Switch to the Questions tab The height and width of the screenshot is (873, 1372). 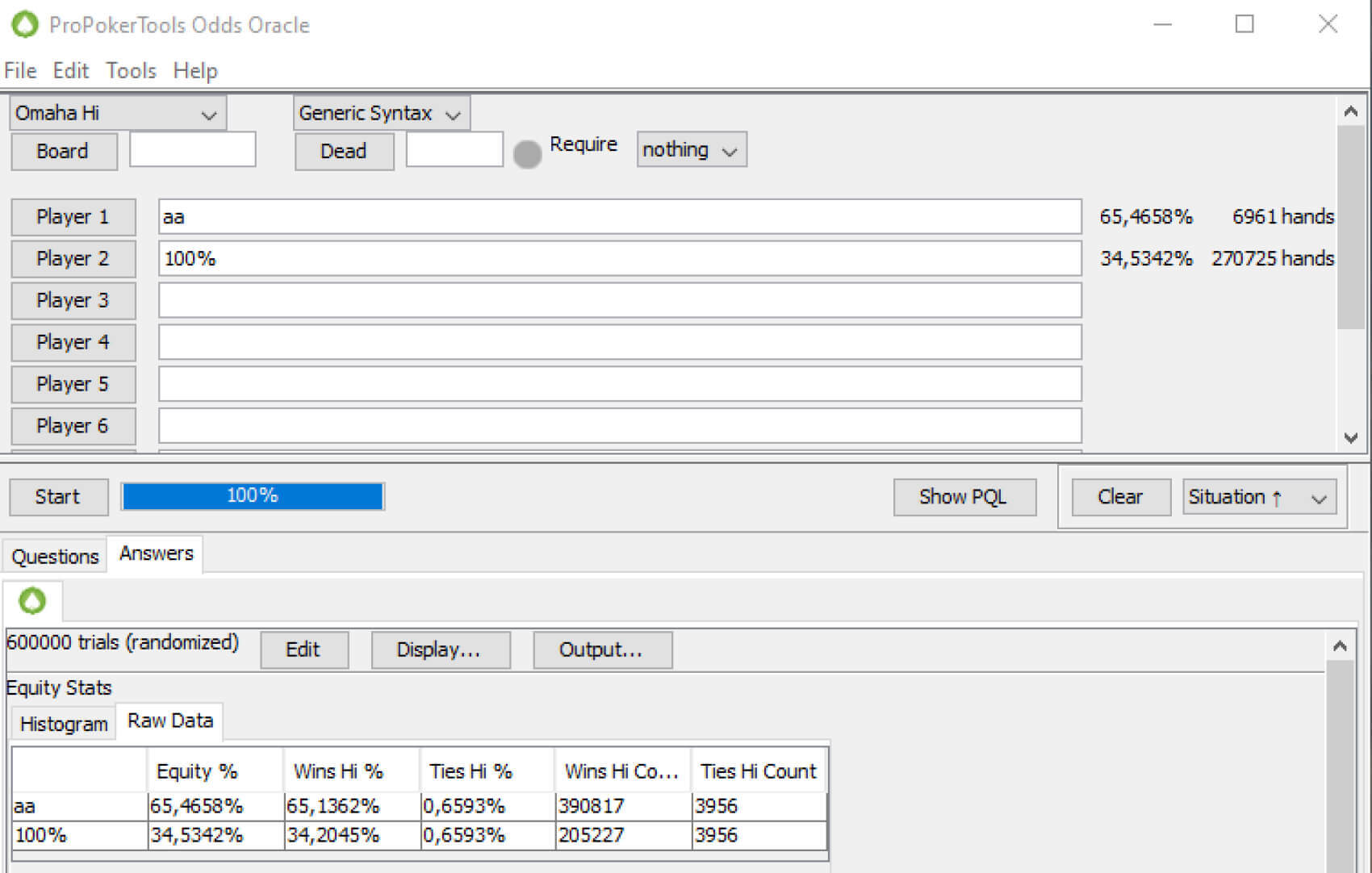coord(55,557)
